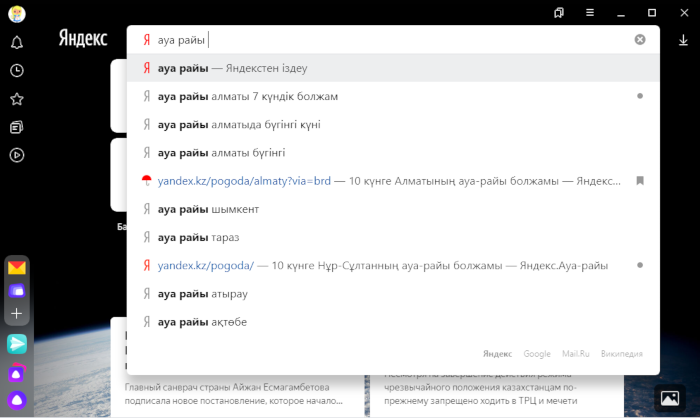Focus the search box with ауа райы
700x418 pixels.
(393, 40)
